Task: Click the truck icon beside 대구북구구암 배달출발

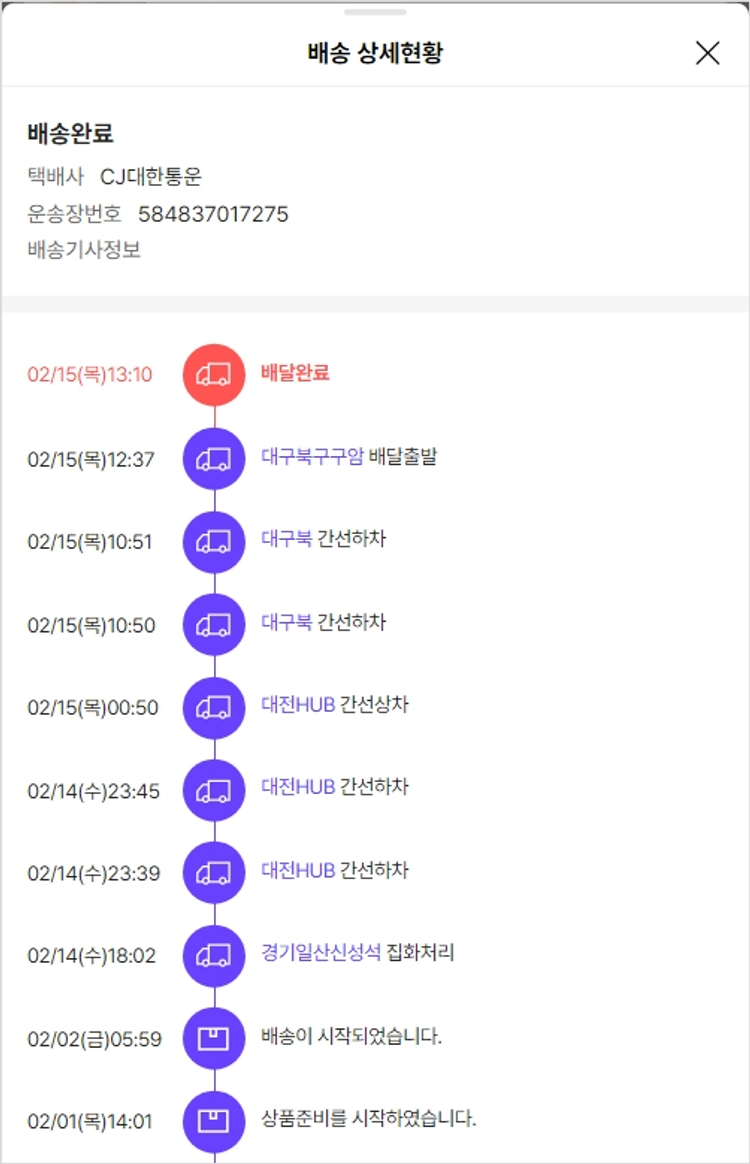Action: point(214,459)
